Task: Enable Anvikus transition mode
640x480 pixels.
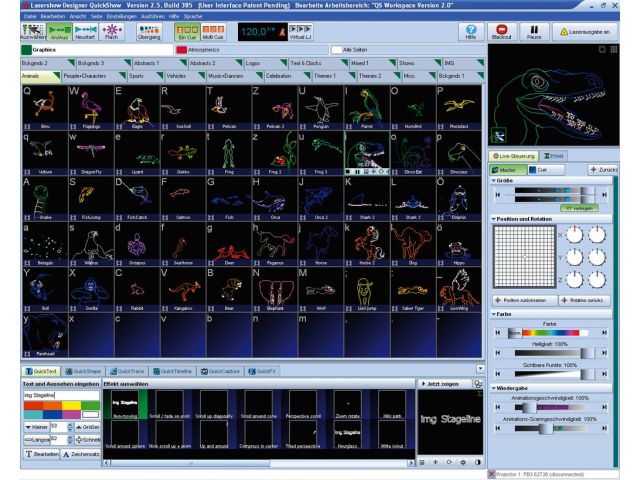Action: click(59, 32)
